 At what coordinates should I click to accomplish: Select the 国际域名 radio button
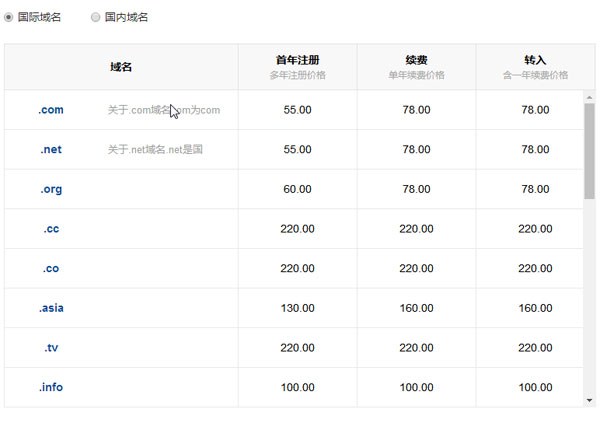pos(10,17)
